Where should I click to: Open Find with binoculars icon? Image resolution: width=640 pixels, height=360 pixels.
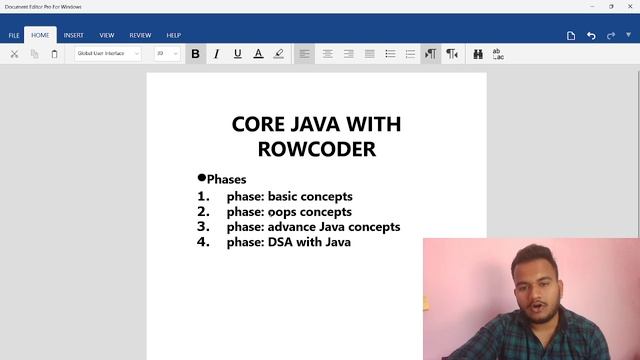478,54
